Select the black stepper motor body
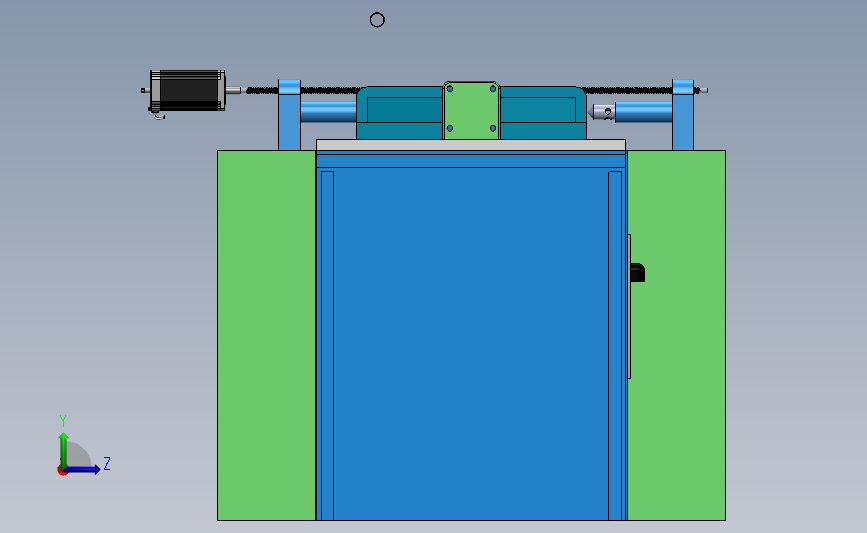Viewport: 867px width, 533px height. coord(187,90)
